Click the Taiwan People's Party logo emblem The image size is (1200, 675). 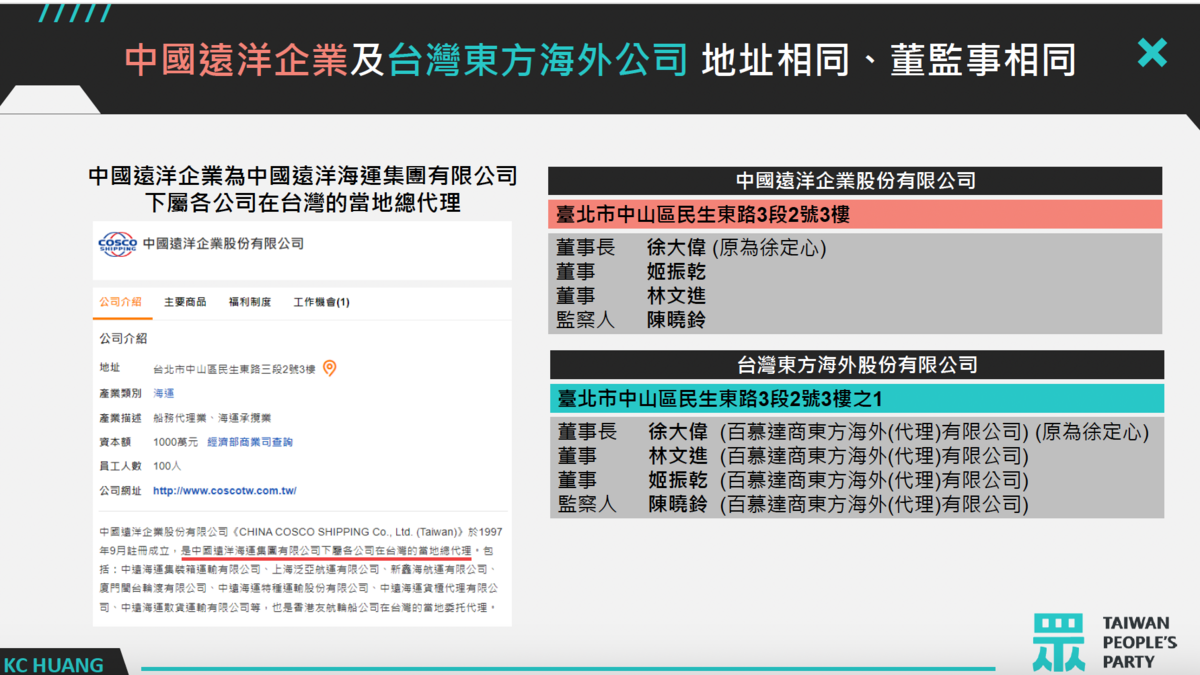[x=1057, y=641]
